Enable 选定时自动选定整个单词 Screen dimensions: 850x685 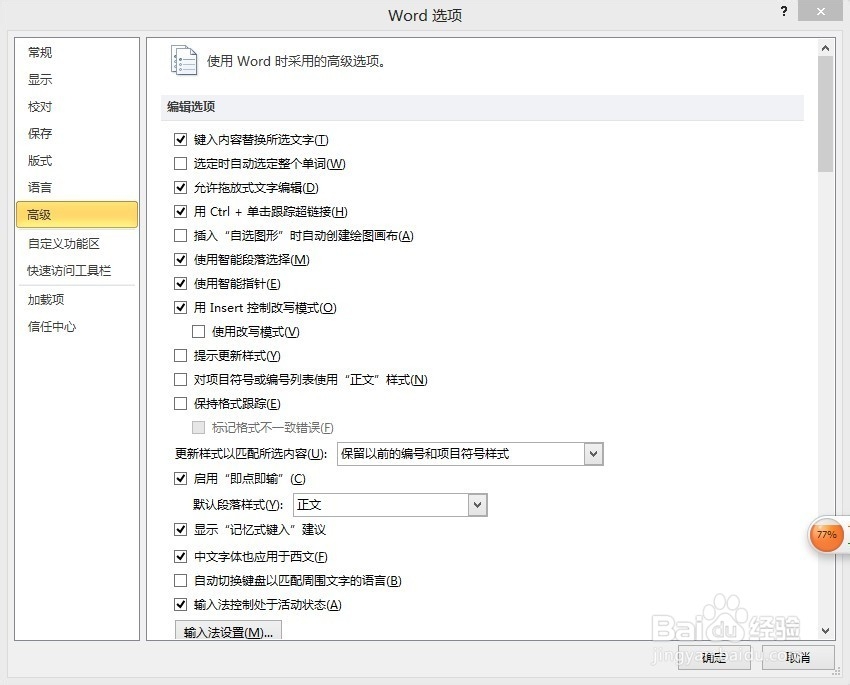click(x=181, y=164)
